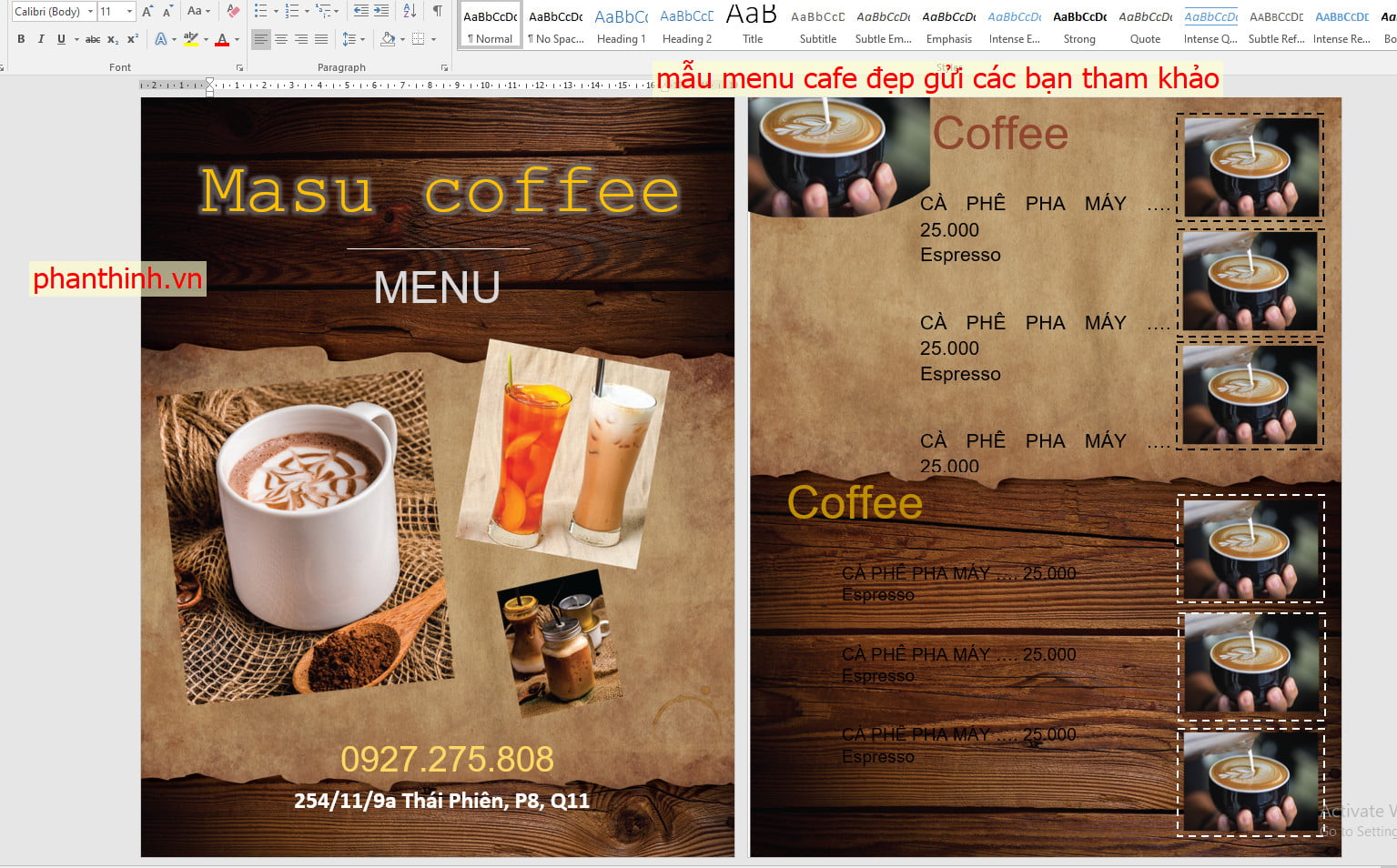Apply Text Effects with the glowing A icon
The image size is (1397, 868).
(160, 39)
